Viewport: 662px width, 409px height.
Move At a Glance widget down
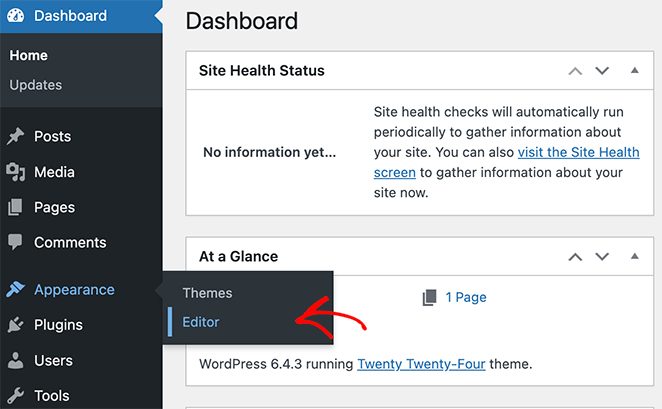(x=602, y=257)
